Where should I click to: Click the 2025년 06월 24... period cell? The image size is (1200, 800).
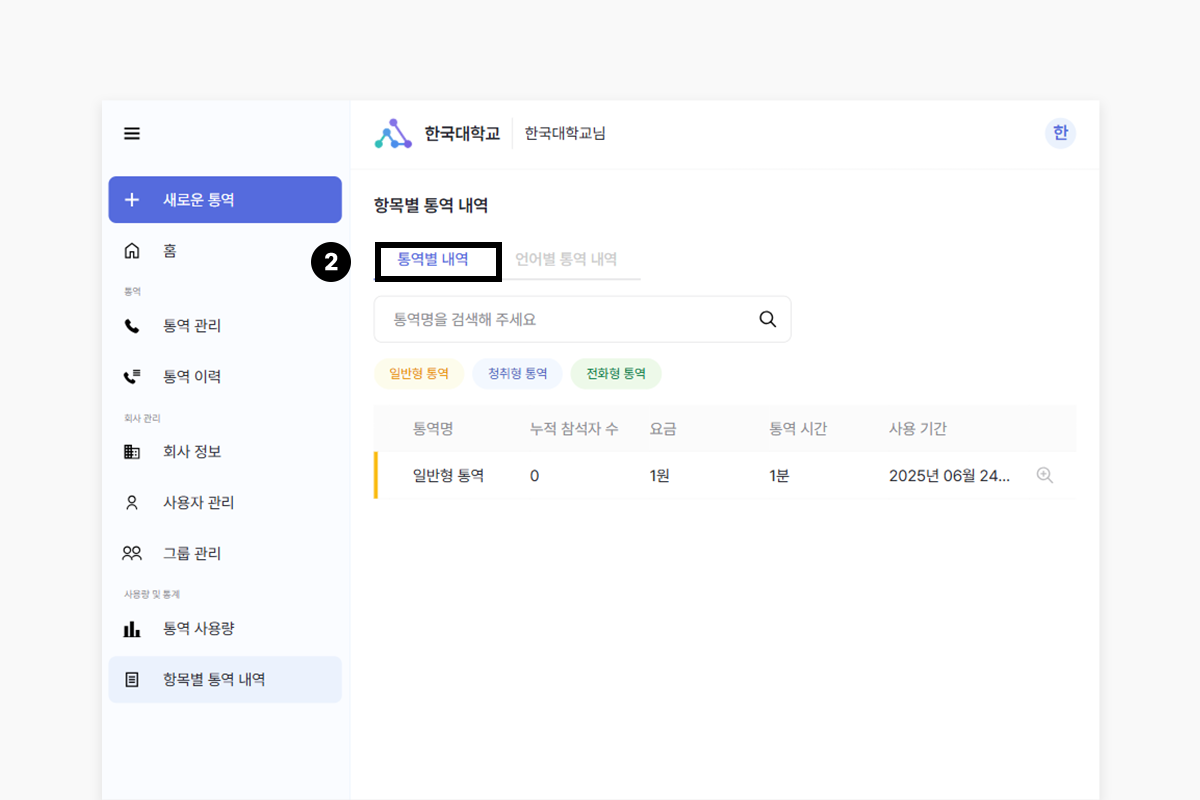pos(950,476)
